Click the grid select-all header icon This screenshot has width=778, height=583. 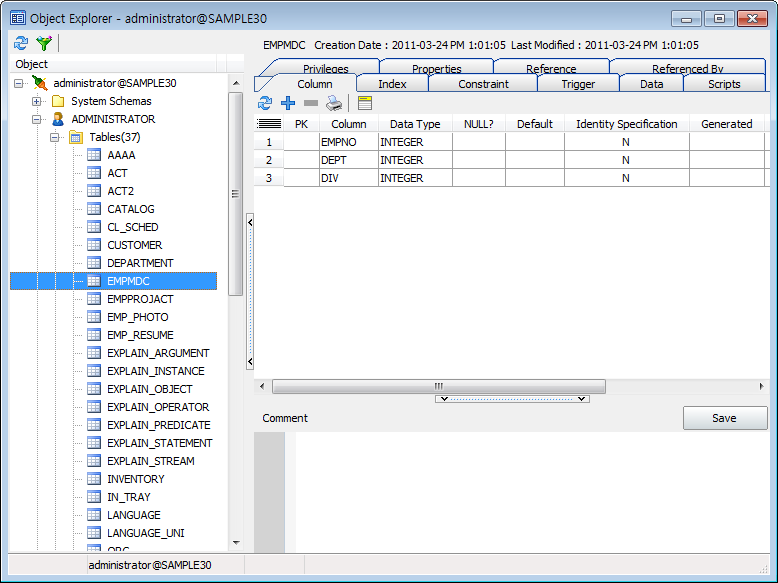269,124
